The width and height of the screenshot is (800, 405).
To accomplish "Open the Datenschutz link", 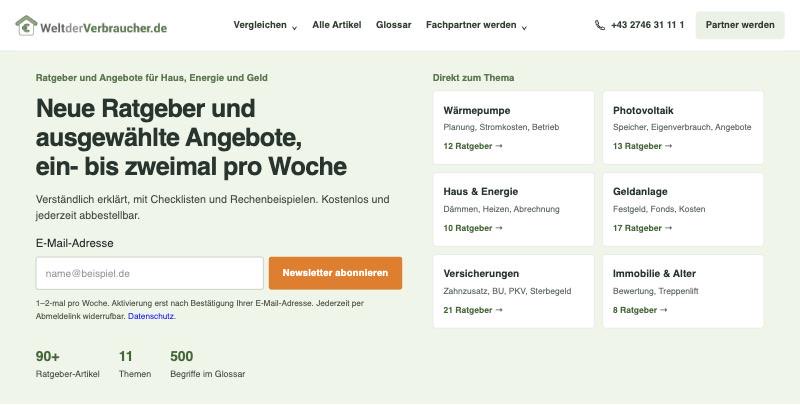I will (151, 316).
